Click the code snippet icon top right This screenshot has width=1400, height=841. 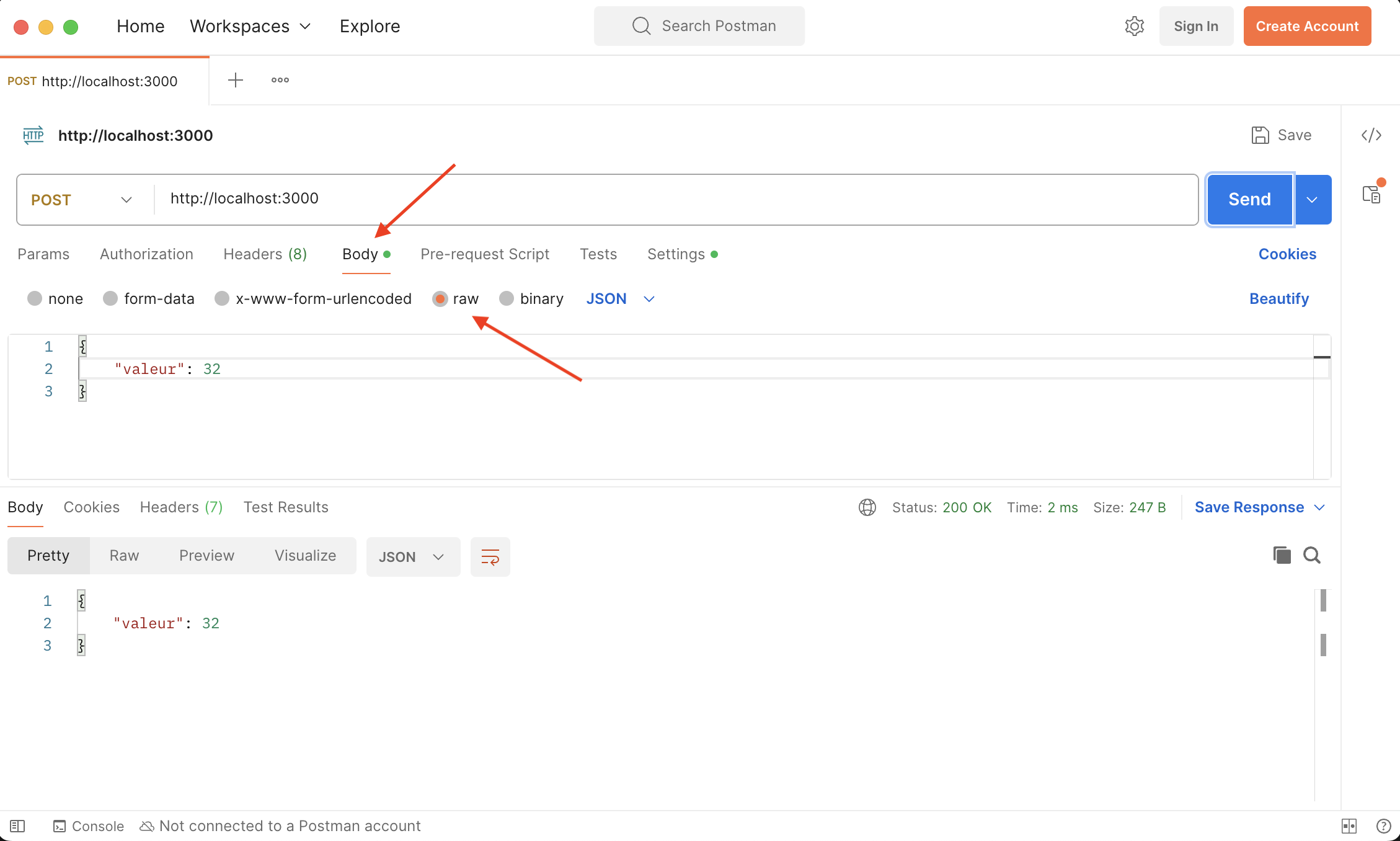(x=1373, y=135)
